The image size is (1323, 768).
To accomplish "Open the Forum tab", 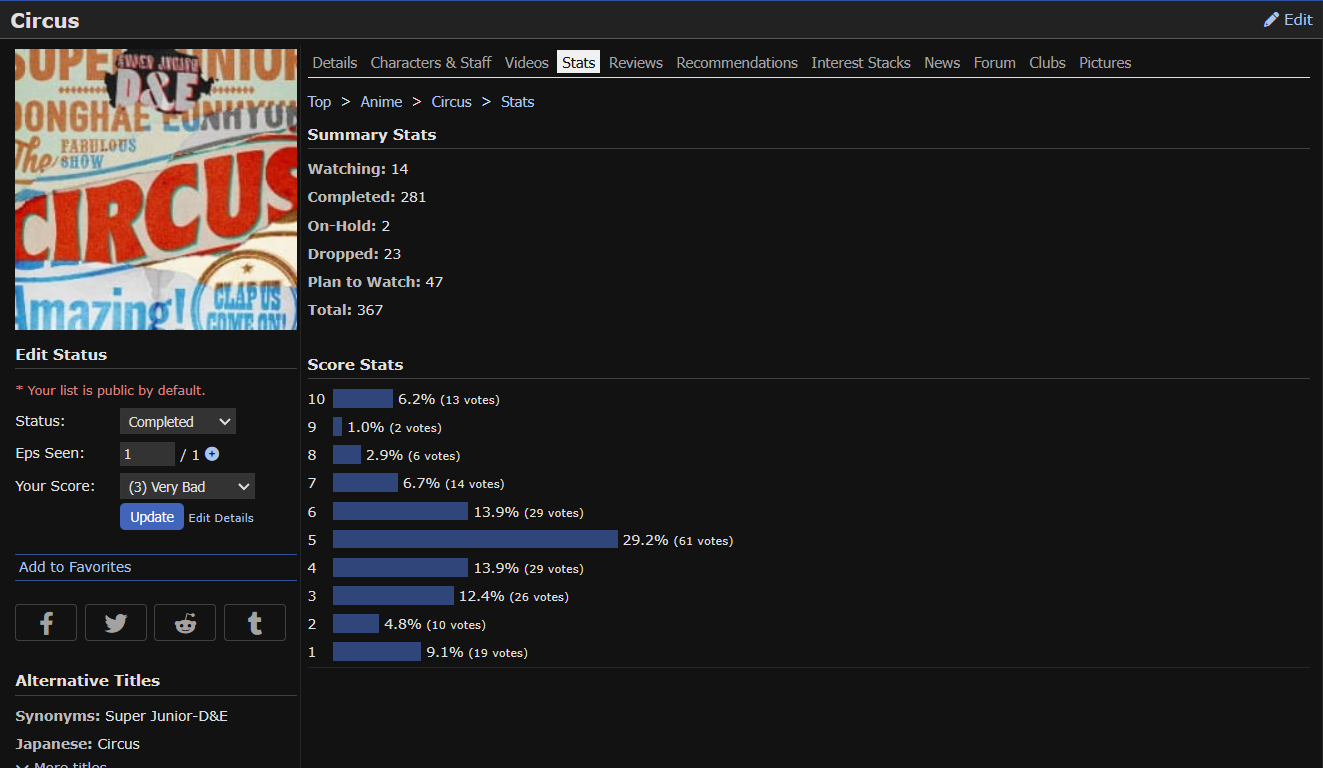I will pos(995,62).
